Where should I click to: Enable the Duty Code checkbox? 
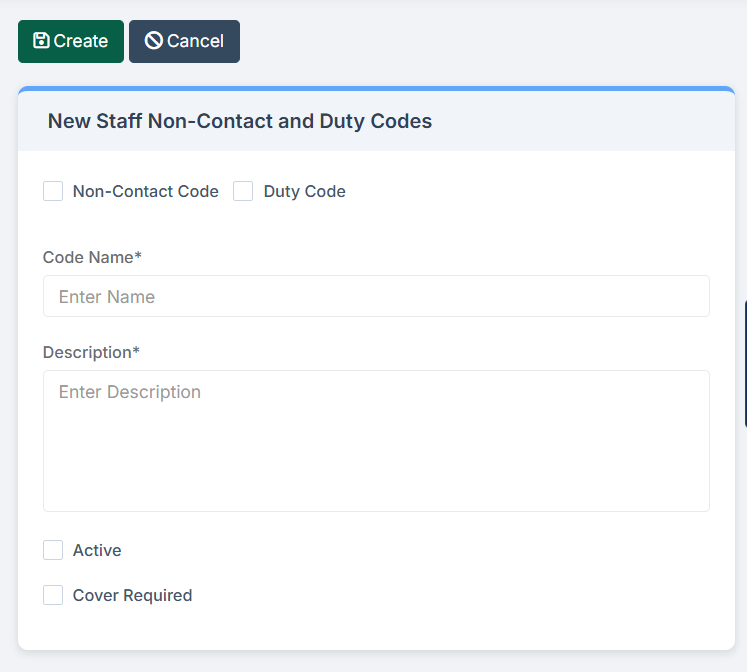[243, 191]
